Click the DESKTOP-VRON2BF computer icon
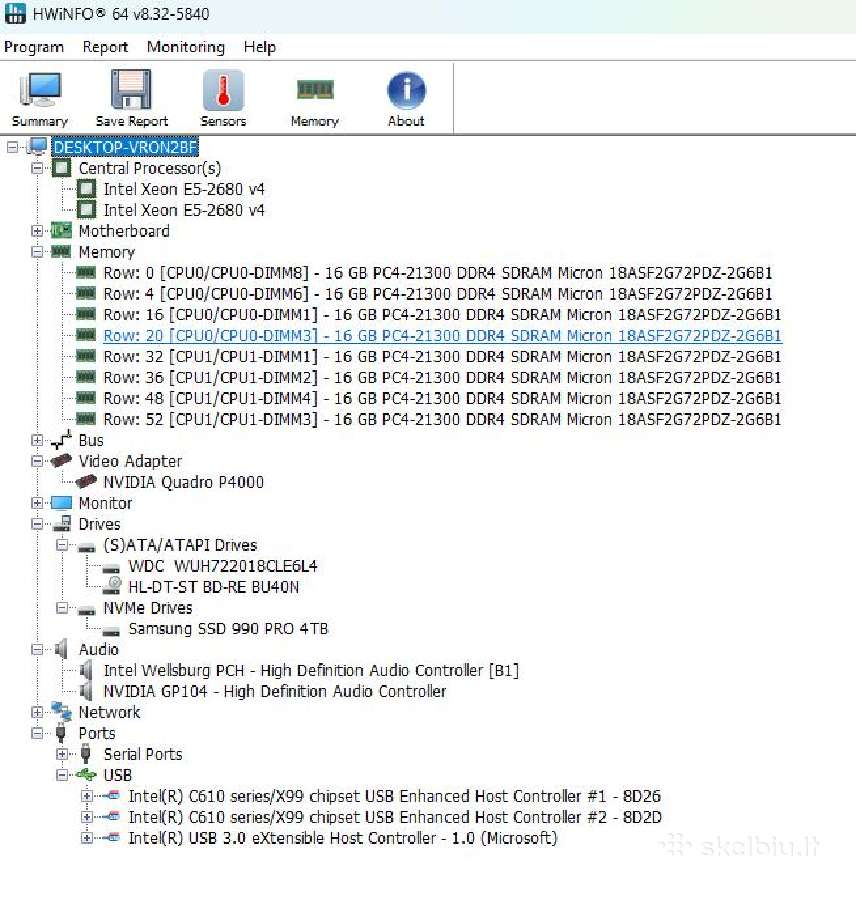Viewport: 856px width, 900px height. coord(37,146)
